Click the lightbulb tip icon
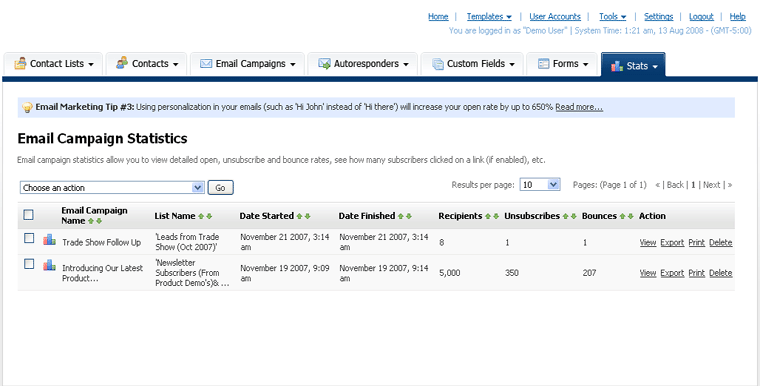Screen dimensions: 760x386 [28, 107]
